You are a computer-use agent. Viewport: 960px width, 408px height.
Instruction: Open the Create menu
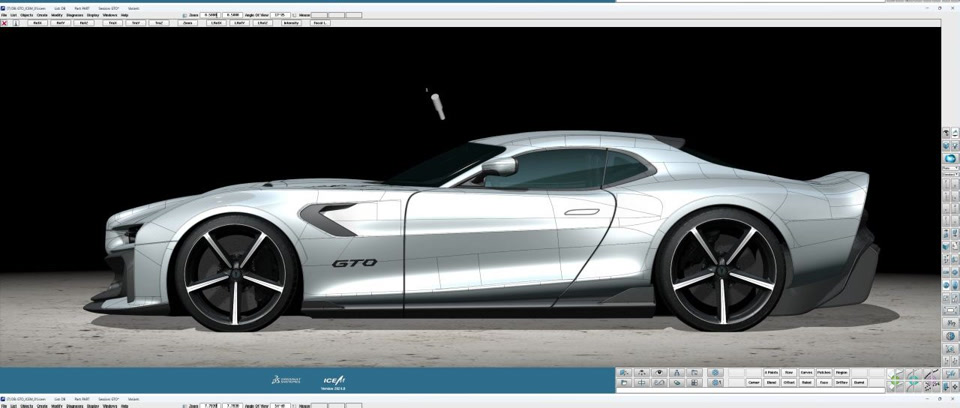pyautogui.click(x=42, y=15)
